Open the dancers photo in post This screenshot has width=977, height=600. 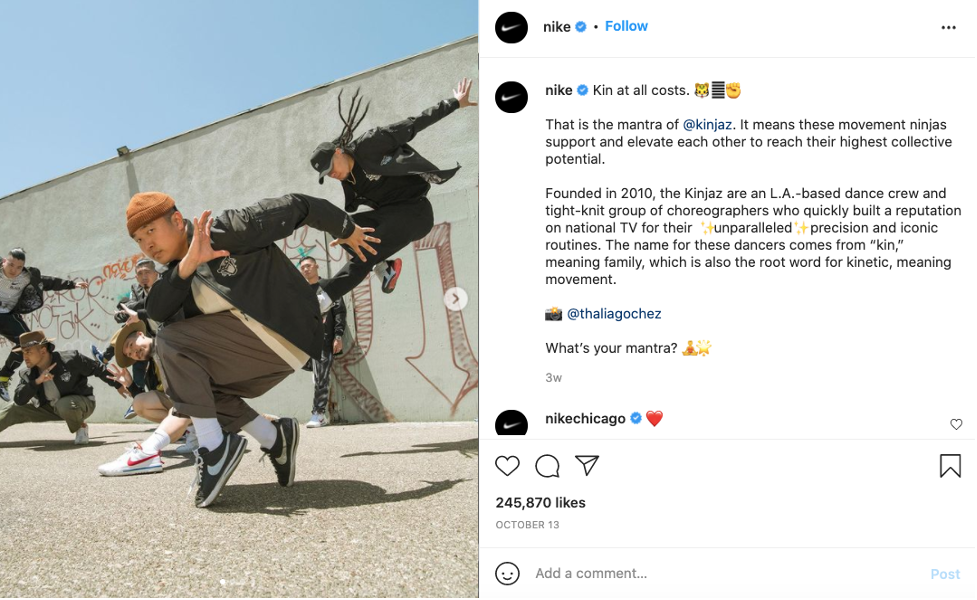[239, 299]
